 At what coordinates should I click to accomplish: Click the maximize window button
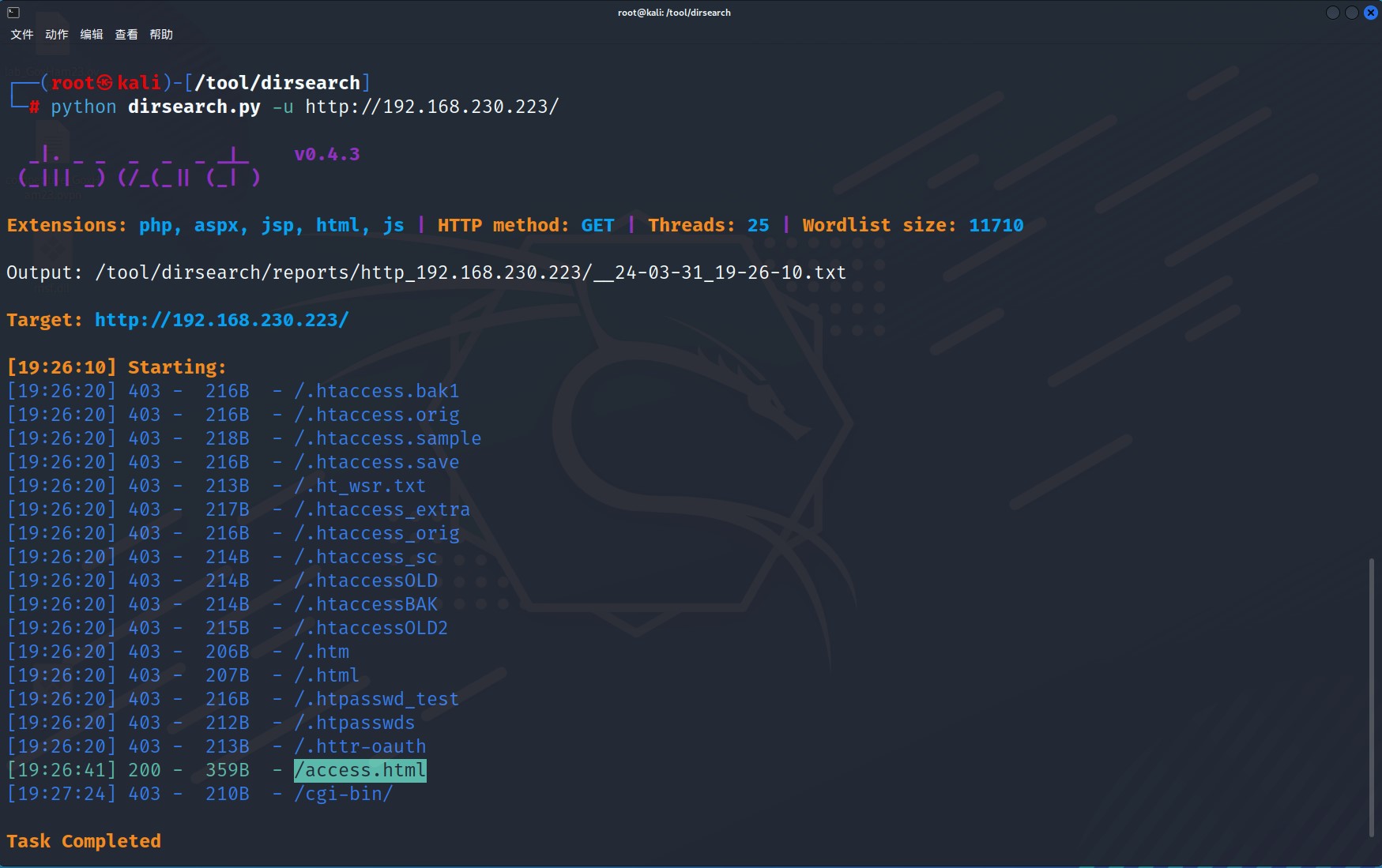point(1352,13)
